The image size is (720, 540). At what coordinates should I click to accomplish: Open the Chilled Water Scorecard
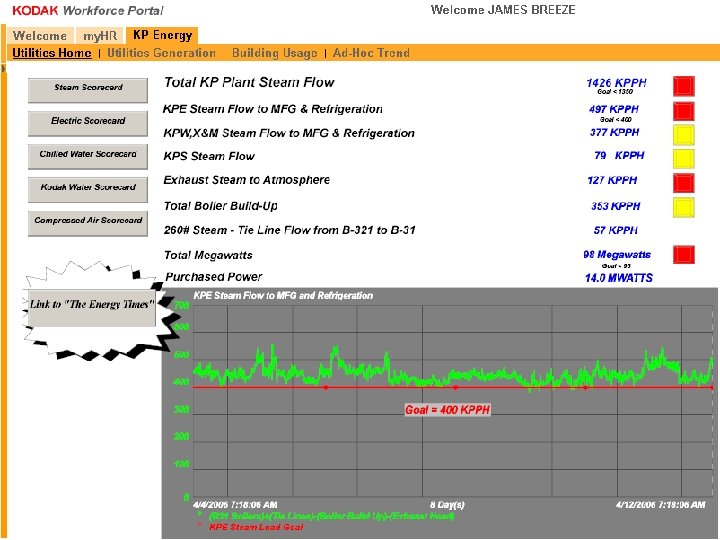[x=88, y=156]
